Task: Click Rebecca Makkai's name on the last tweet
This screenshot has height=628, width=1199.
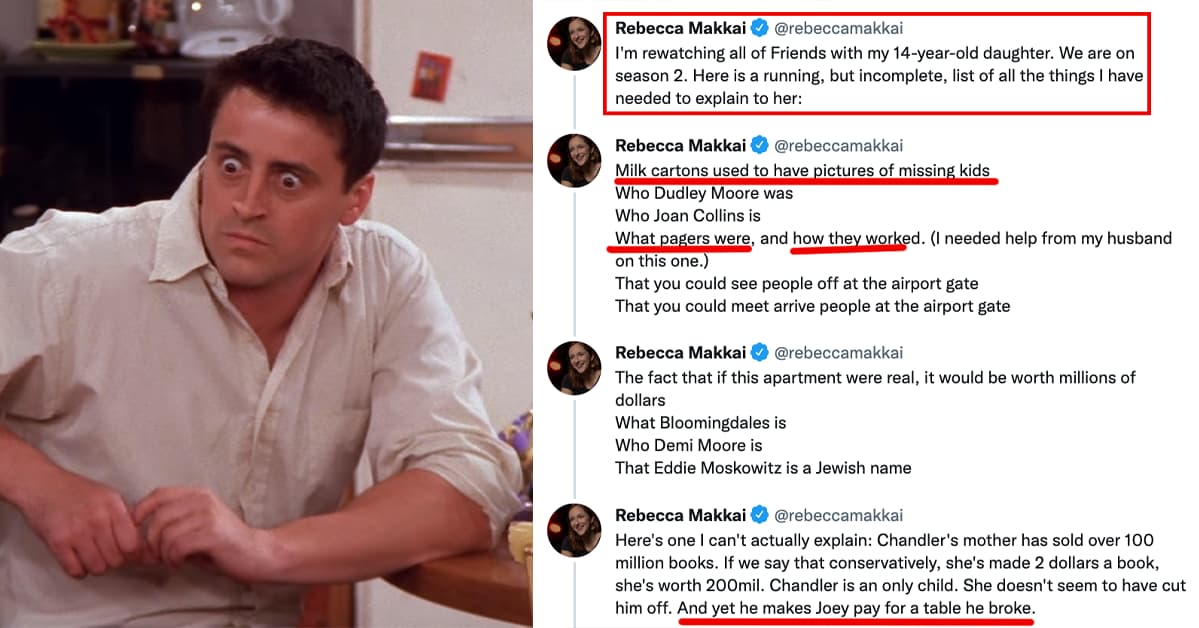Action: click(680, 515)
